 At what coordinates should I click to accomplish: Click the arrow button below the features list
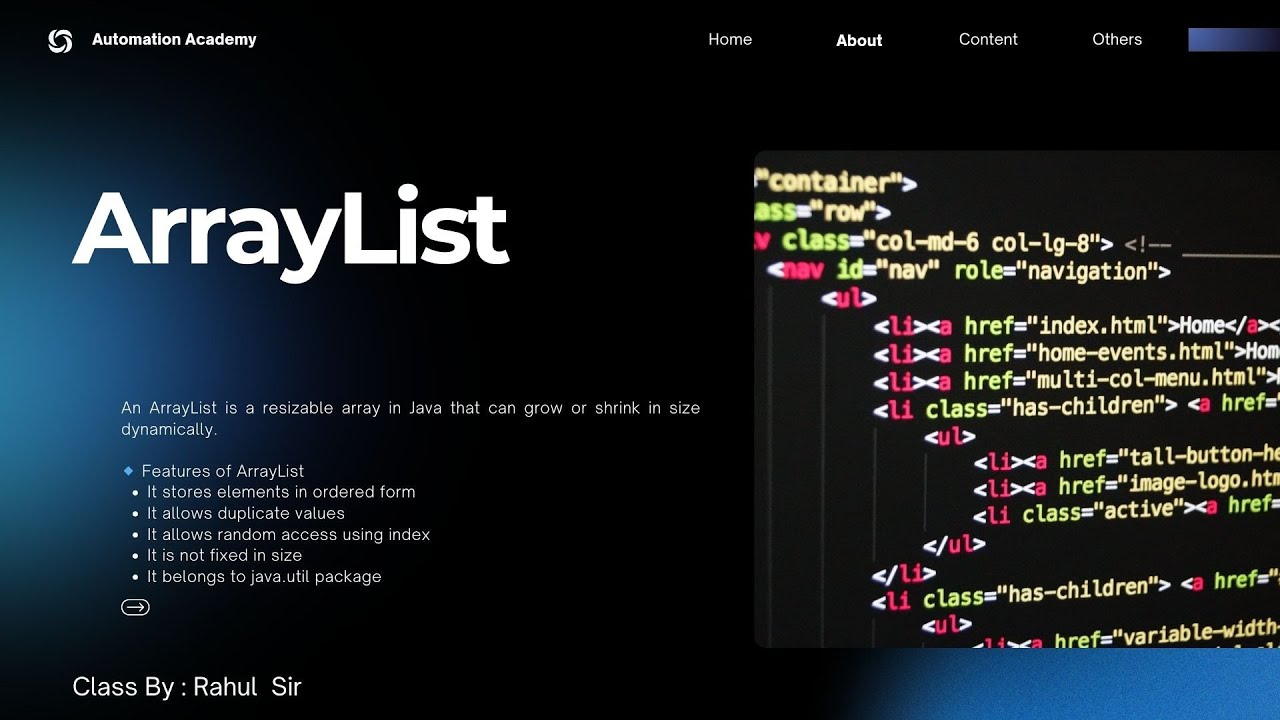(x=135, y=607)
